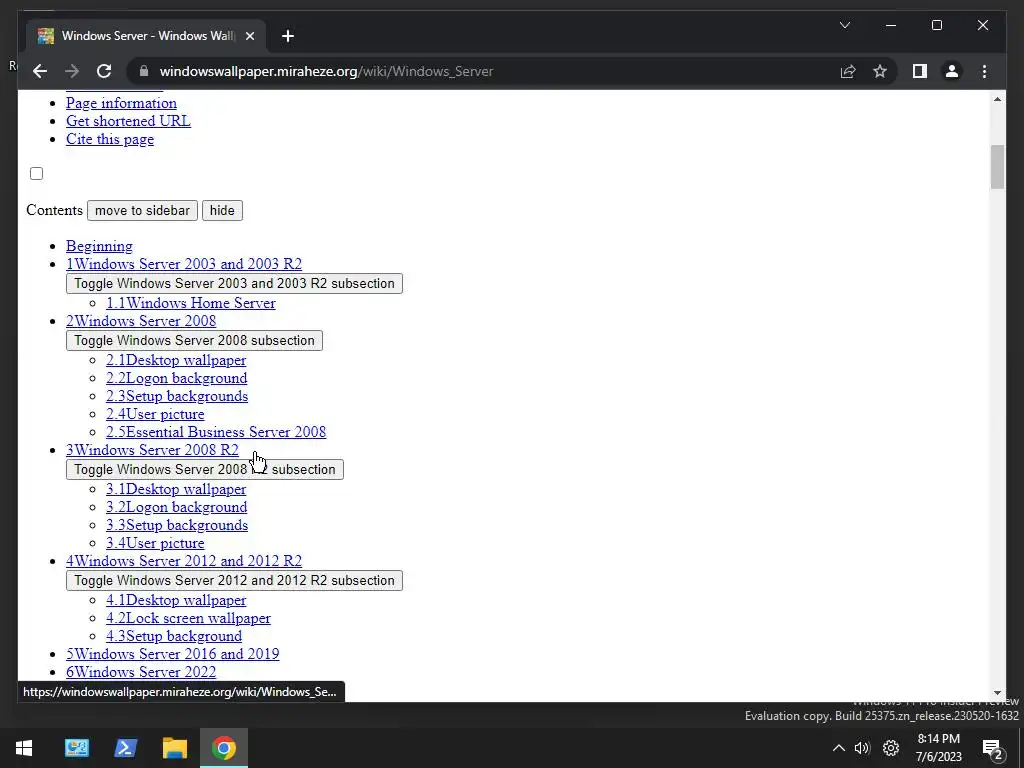1024x768 pixels.
Task: Reload the Windows Server wiki page
Action: tap(104, 71)
